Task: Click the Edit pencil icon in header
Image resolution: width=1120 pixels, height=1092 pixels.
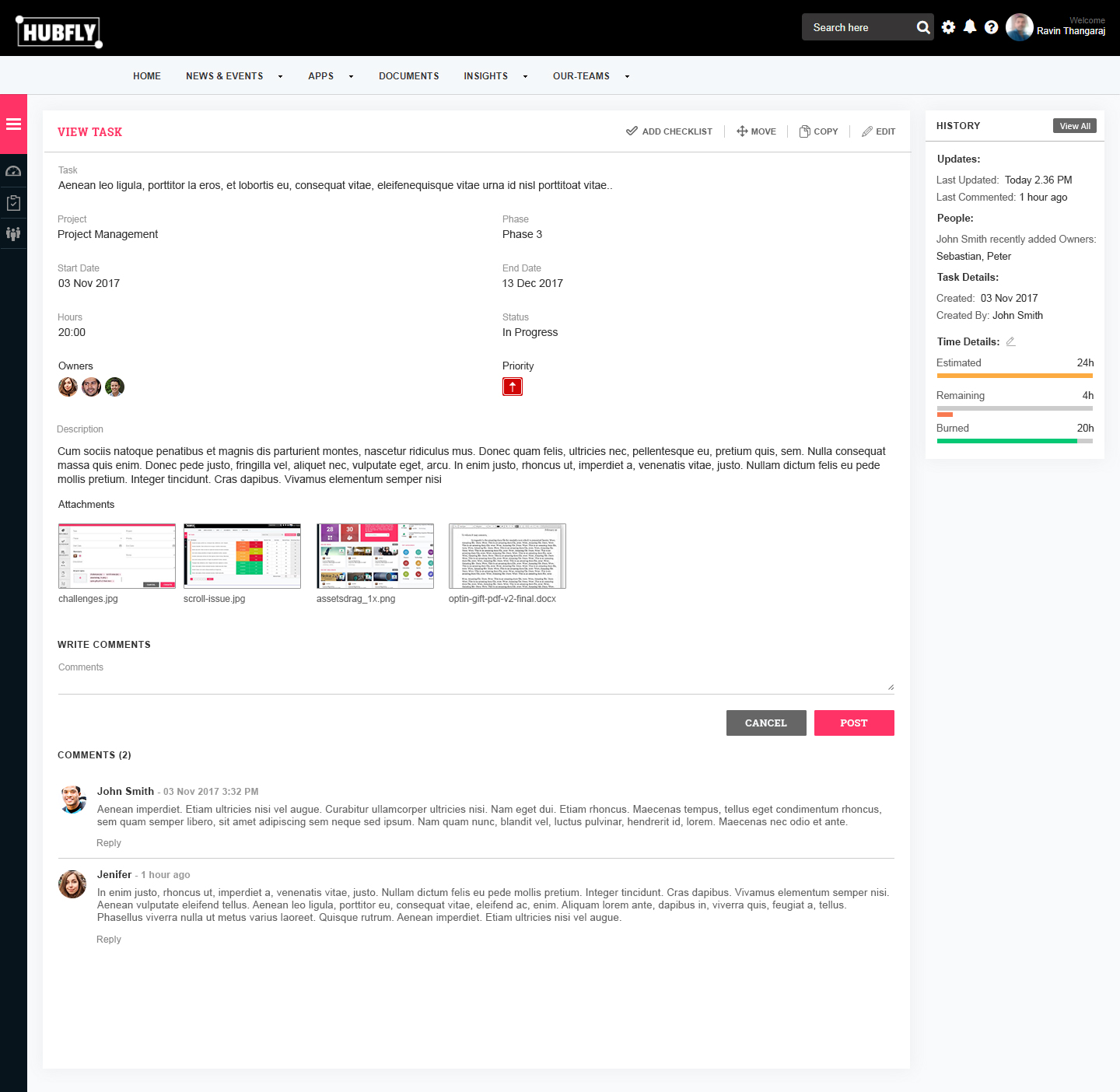Action: [x=867, y=131]
